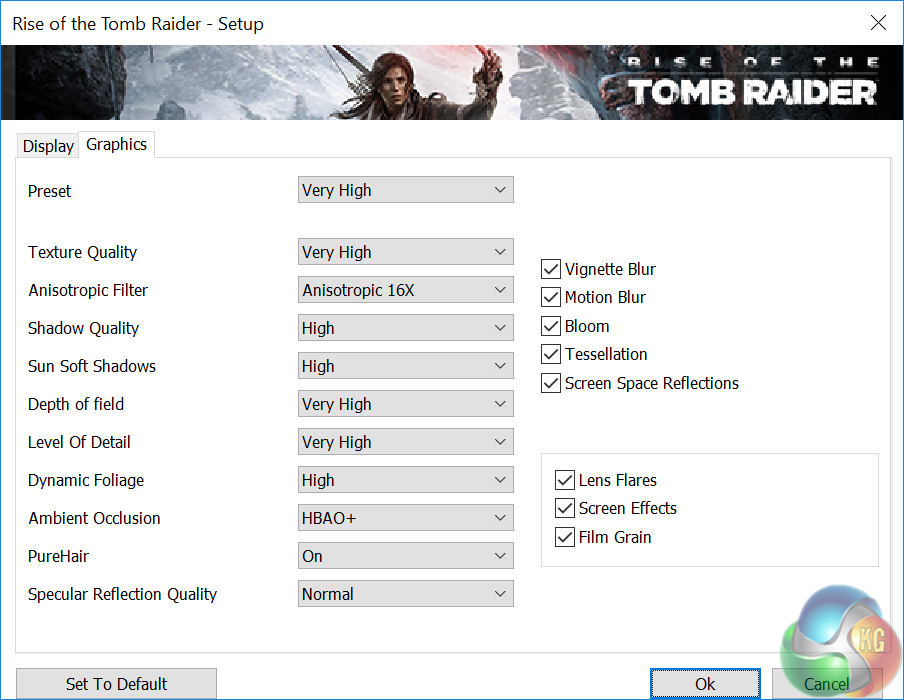The height and width of the screenshot is (700, 904).
Task: Click the Texture Quality label
Action: [x=82, y=253]
